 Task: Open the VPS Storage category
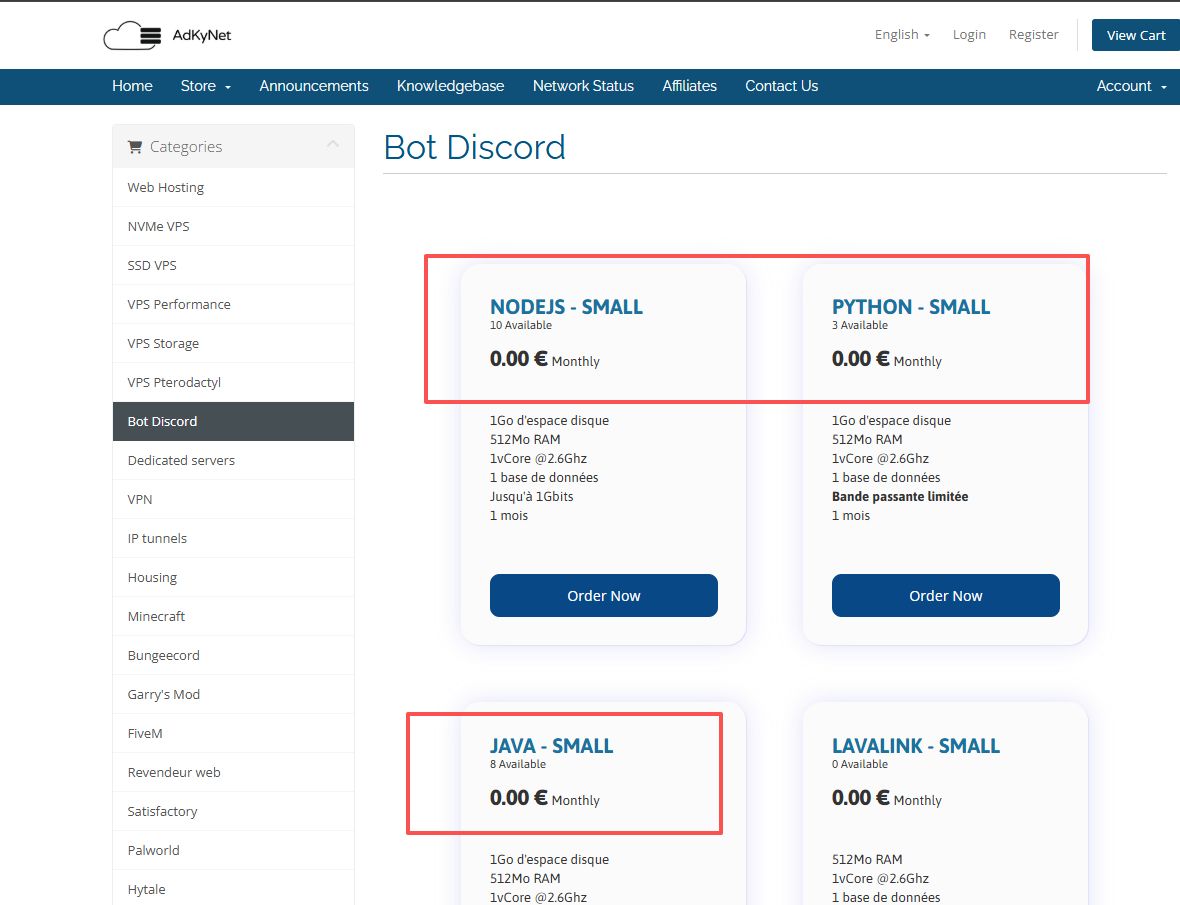click(233, 344)
